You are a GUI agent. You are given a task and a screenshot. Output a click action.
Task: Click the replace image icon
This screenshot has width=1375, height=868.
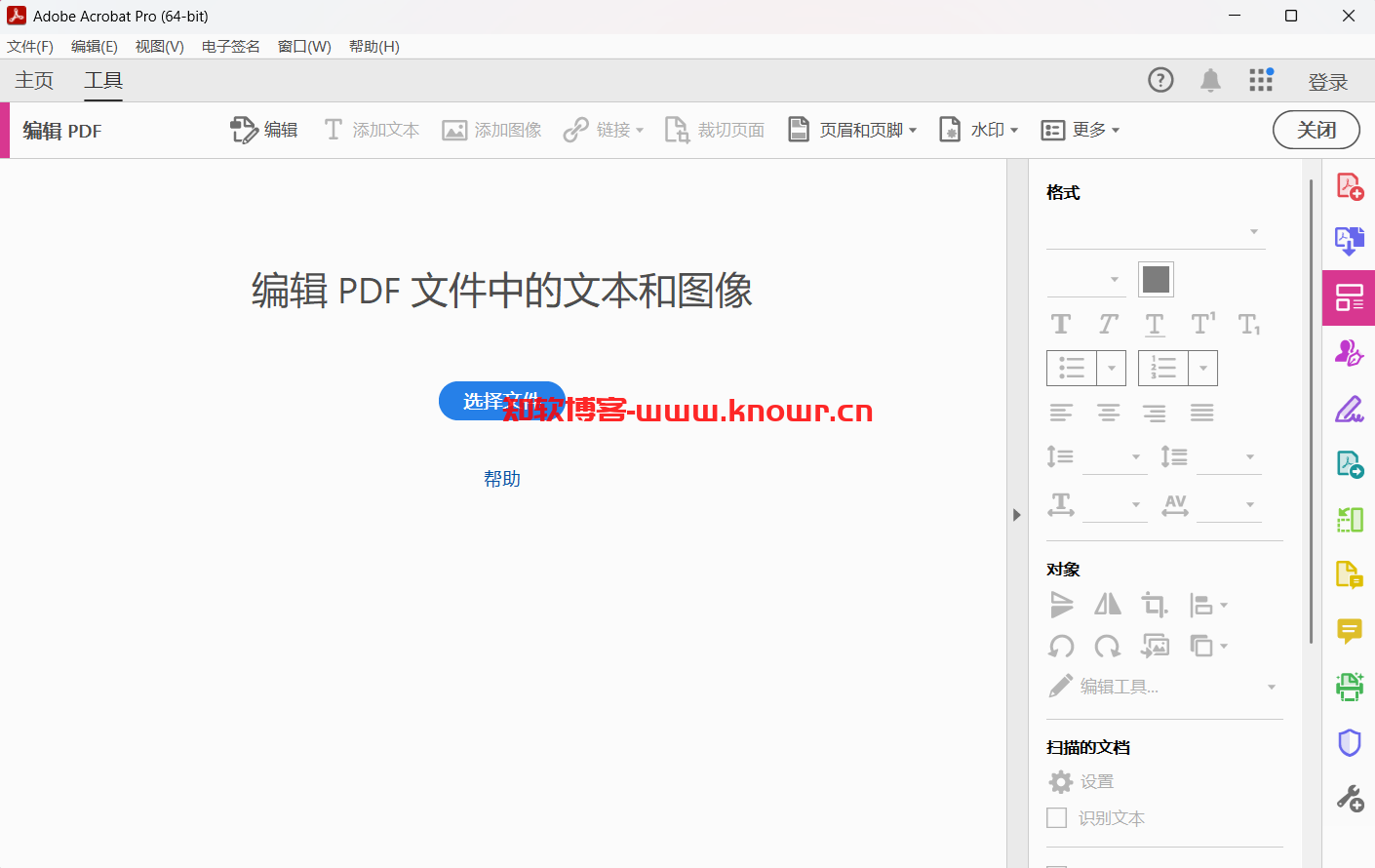click(1156, 646)
